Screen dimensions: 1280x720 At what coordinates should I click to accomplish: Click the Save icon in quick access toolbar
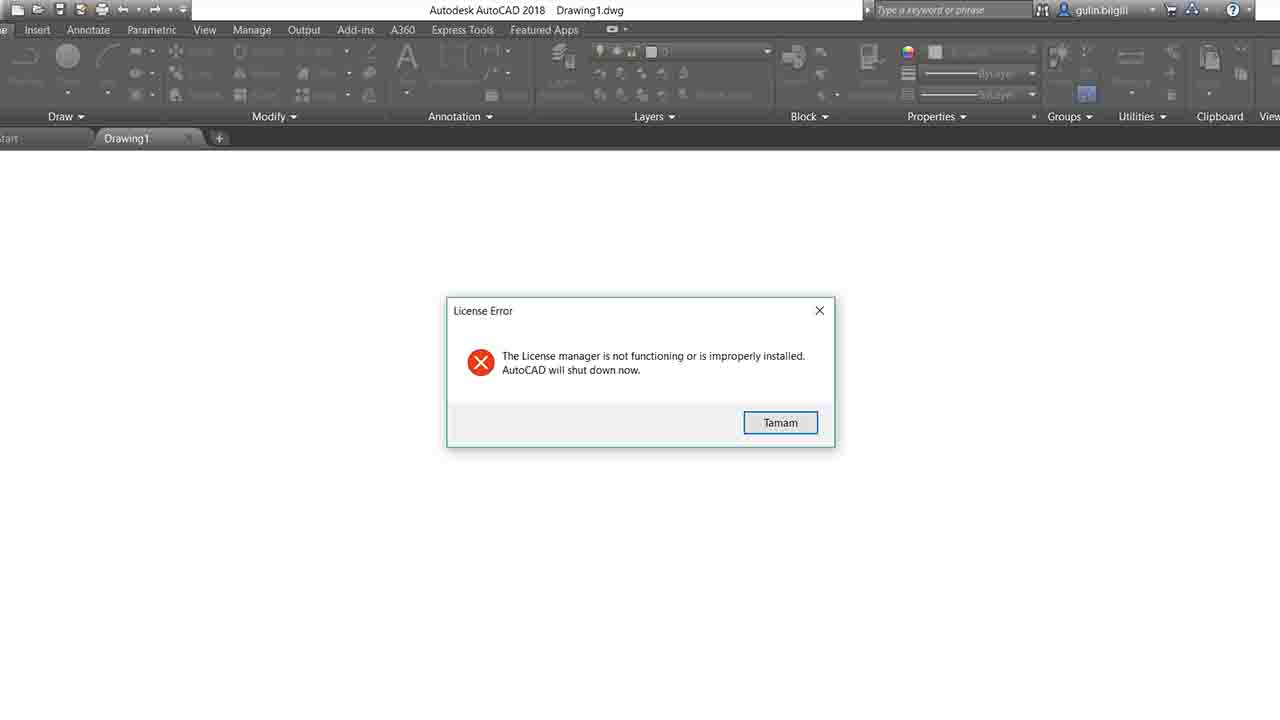click(60, 10)
